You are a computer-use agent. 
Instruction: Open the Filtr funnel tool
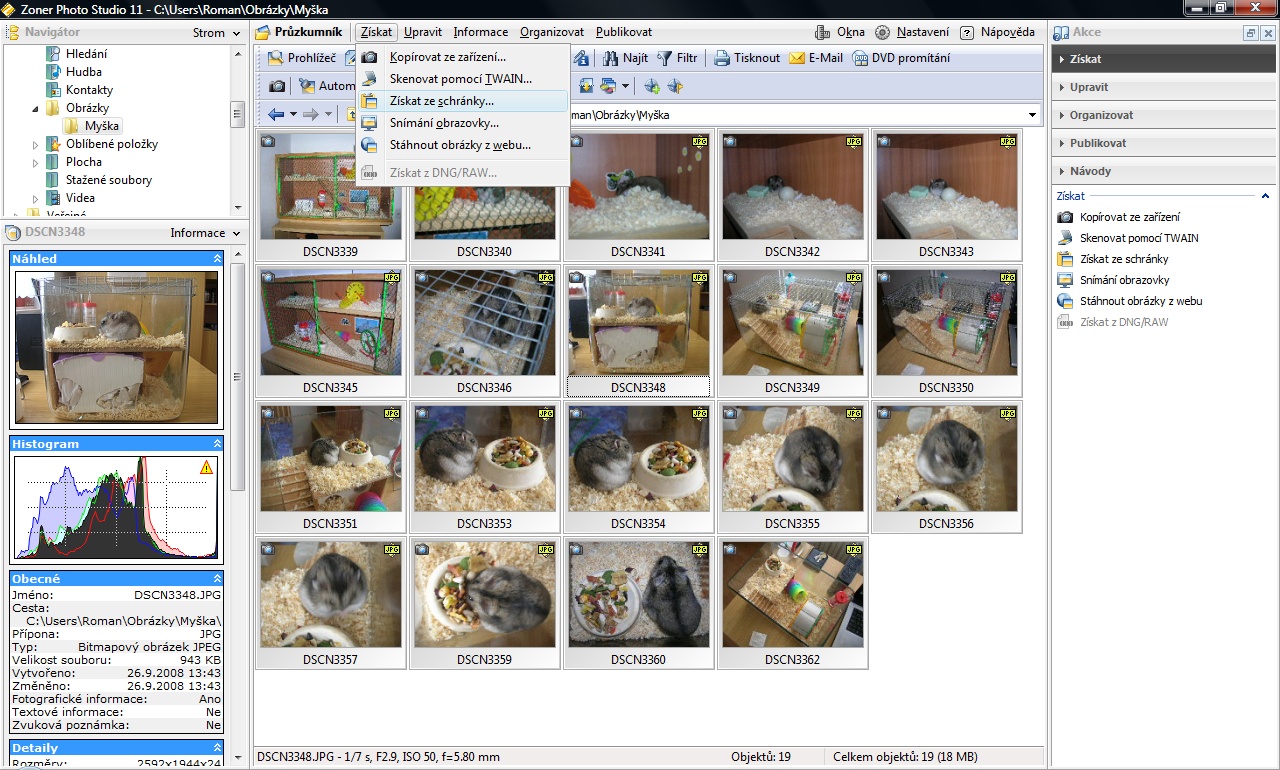click(678, 58)
